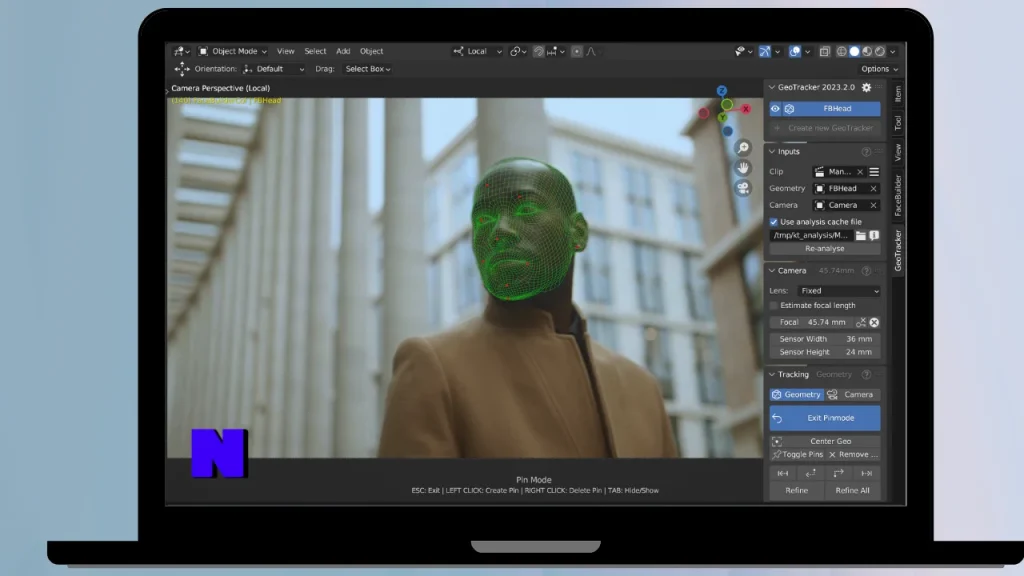1024x576 pixels.
Task: Collapse the Camera panel
Action: (x=773, y=270)
